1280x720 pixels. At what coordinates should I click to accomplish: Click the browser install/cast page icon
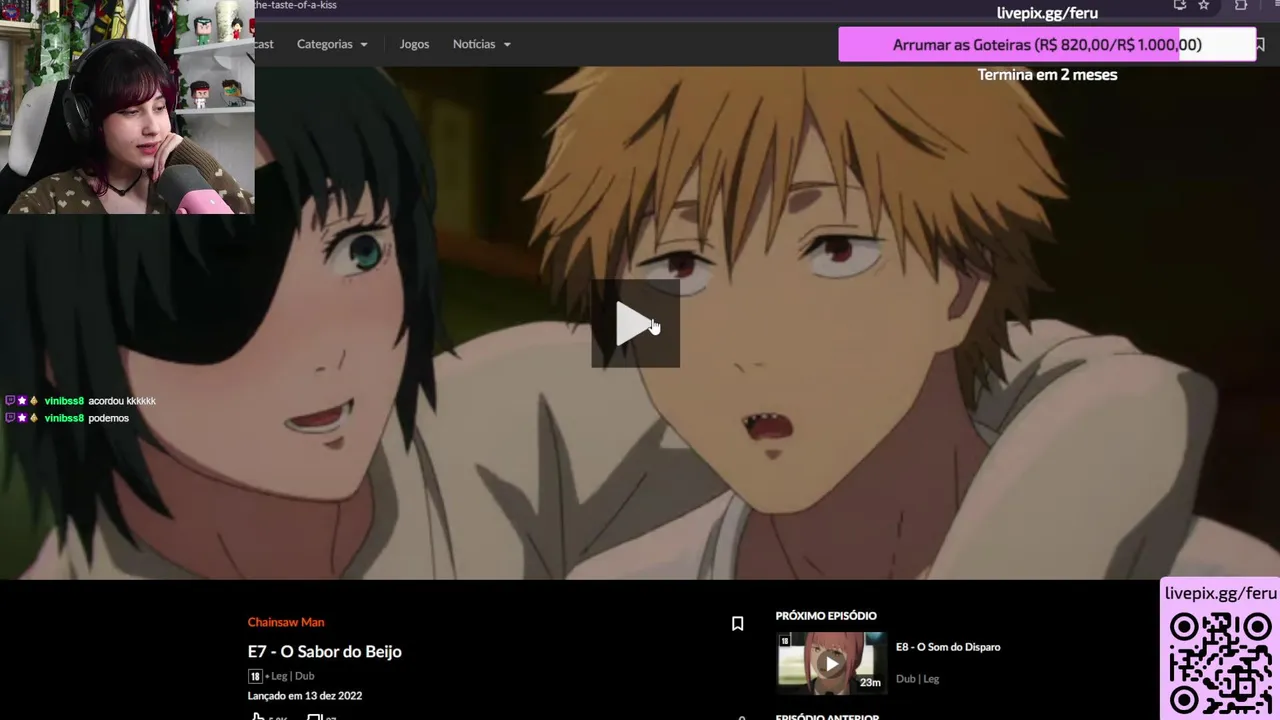1179,5
